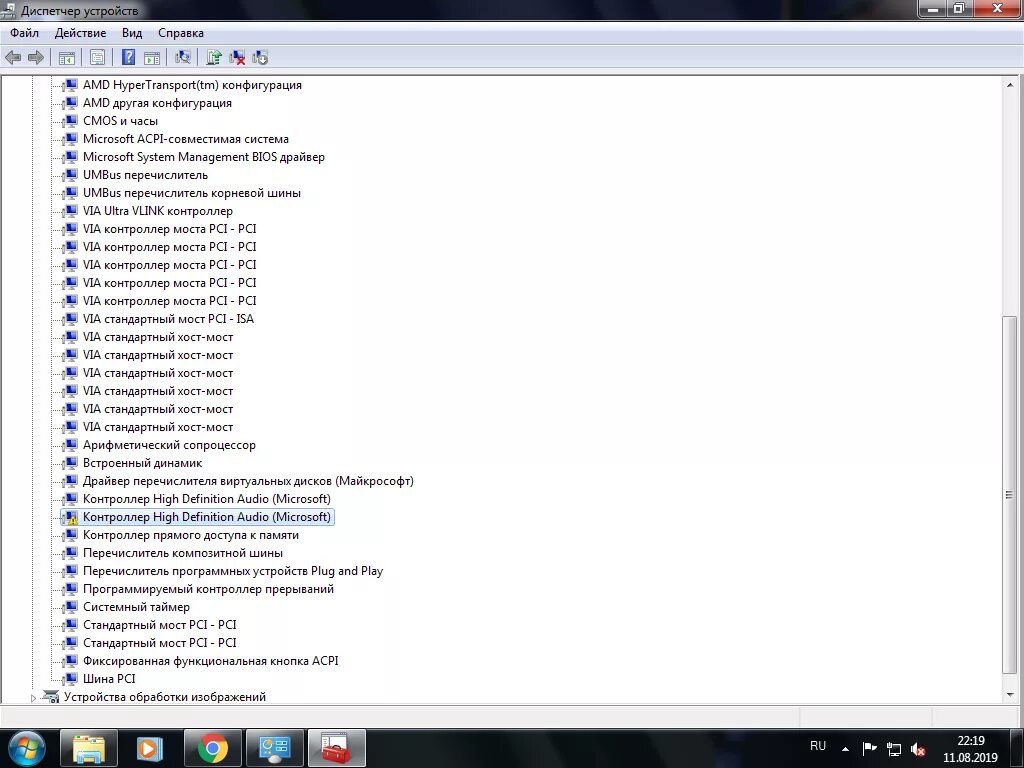Click icon beside Системный таймер
The height and width of the screenshot is (768, 1024).
70,607
